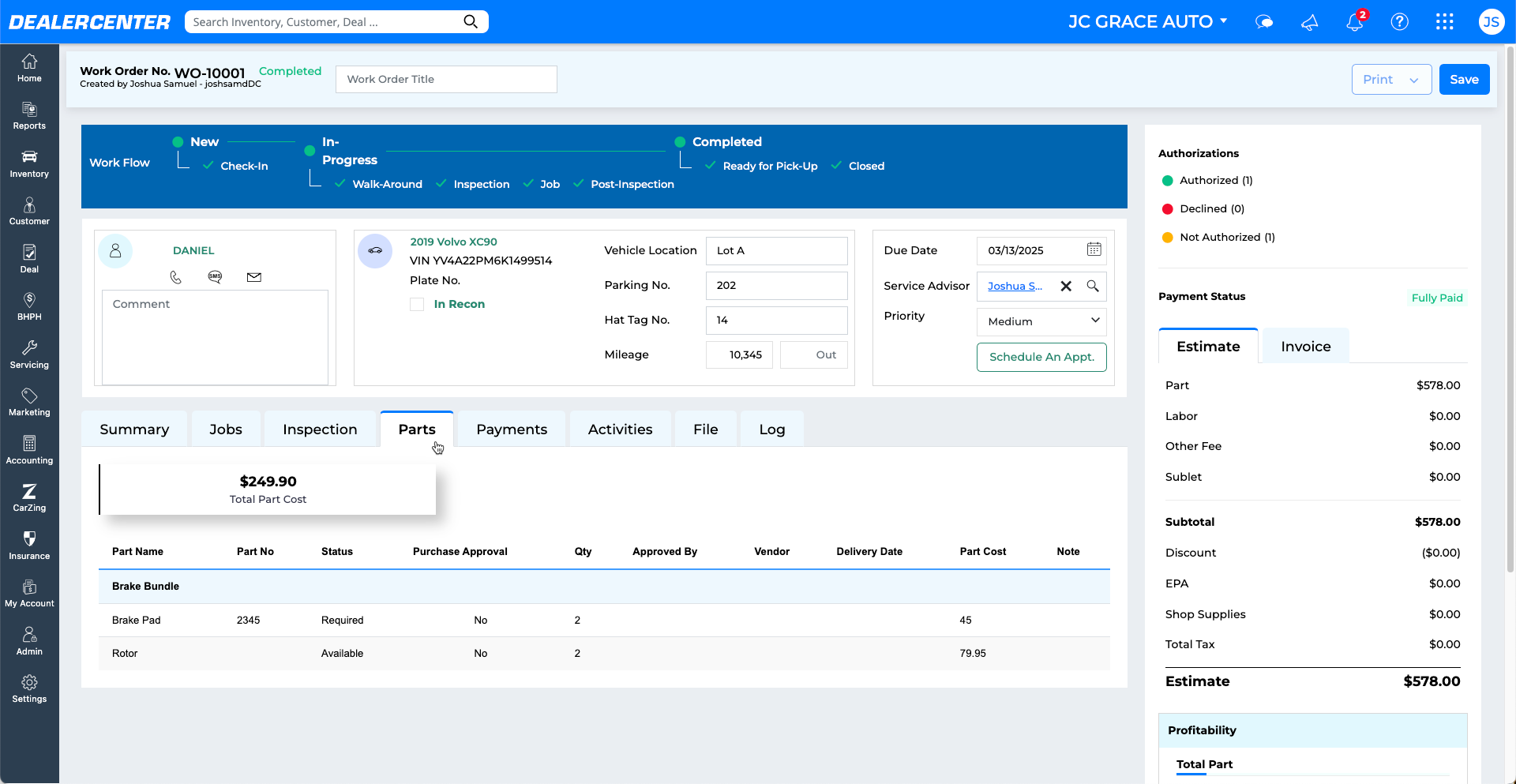The width and height of the screenshot is (1516, 784).
Task: Select the Parts tab
Action: (417, 429)
